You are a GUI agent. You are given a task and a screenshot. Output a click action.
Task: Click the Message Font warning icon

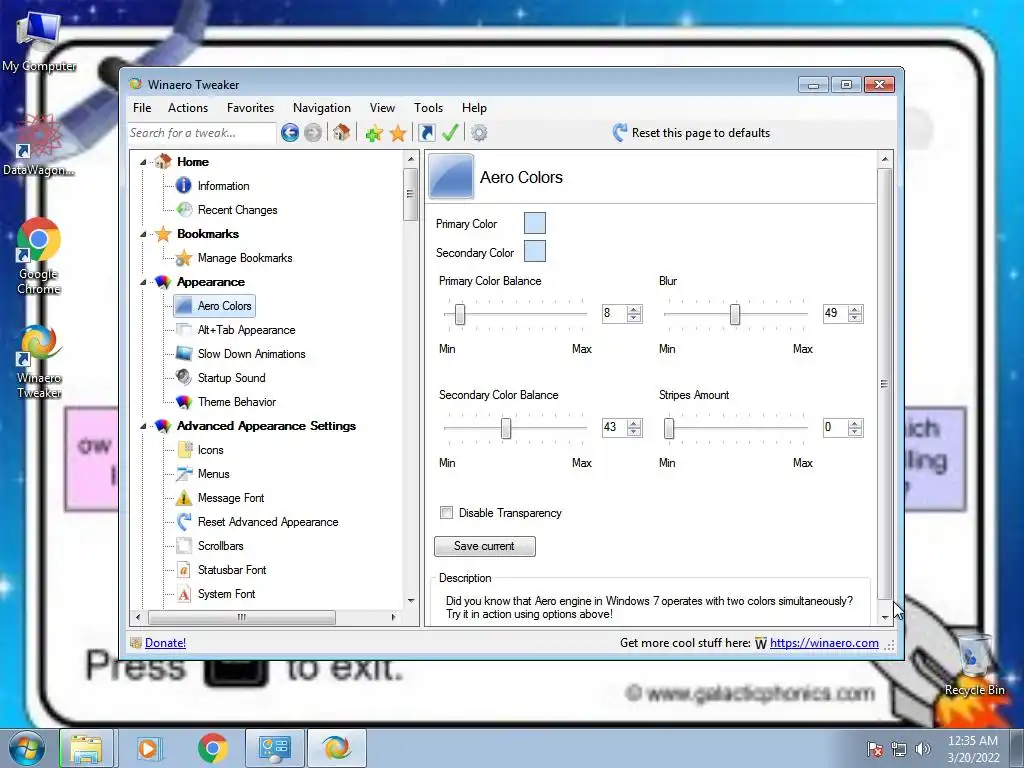184,498
